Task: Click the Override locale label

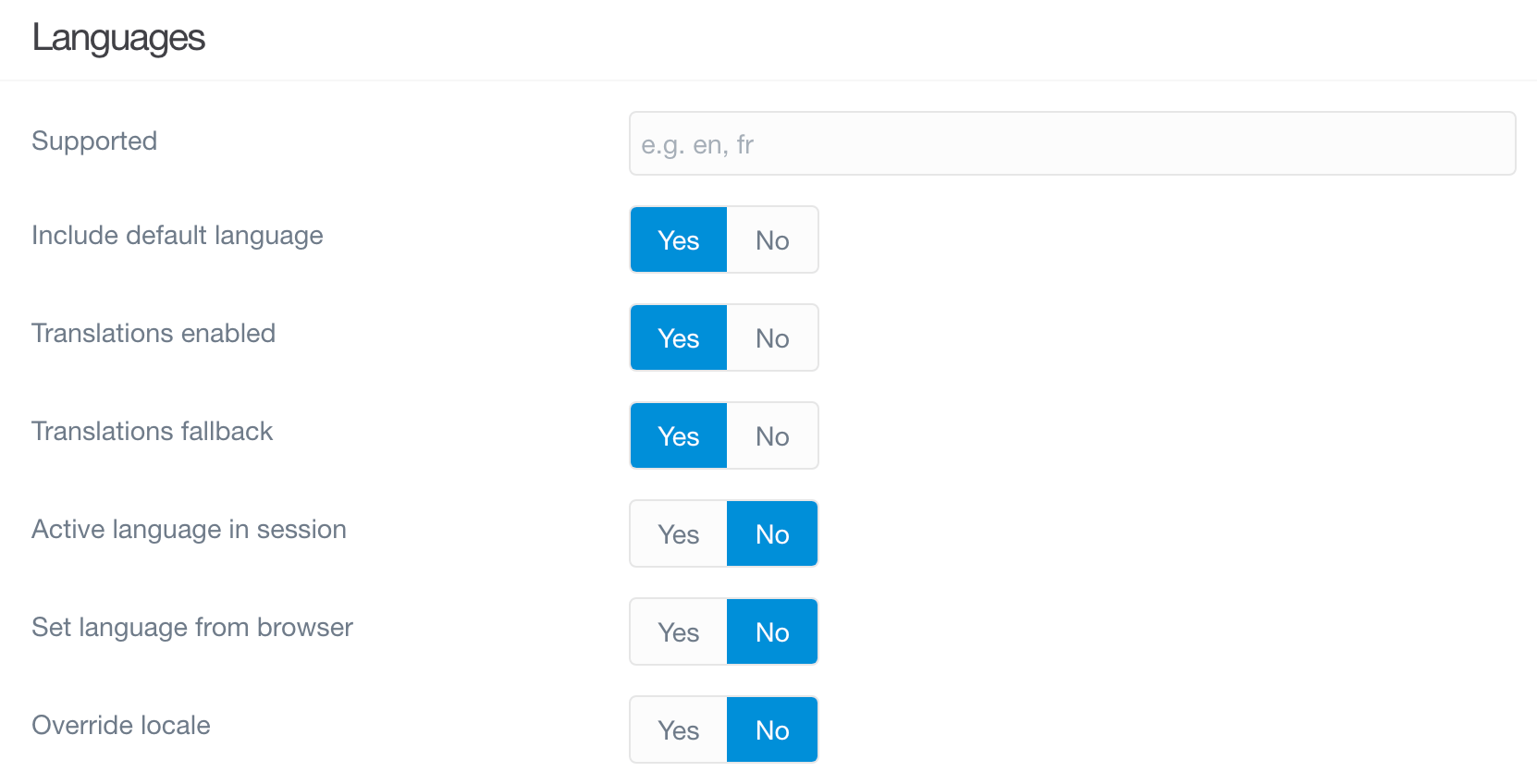Action: coord(120,726)
